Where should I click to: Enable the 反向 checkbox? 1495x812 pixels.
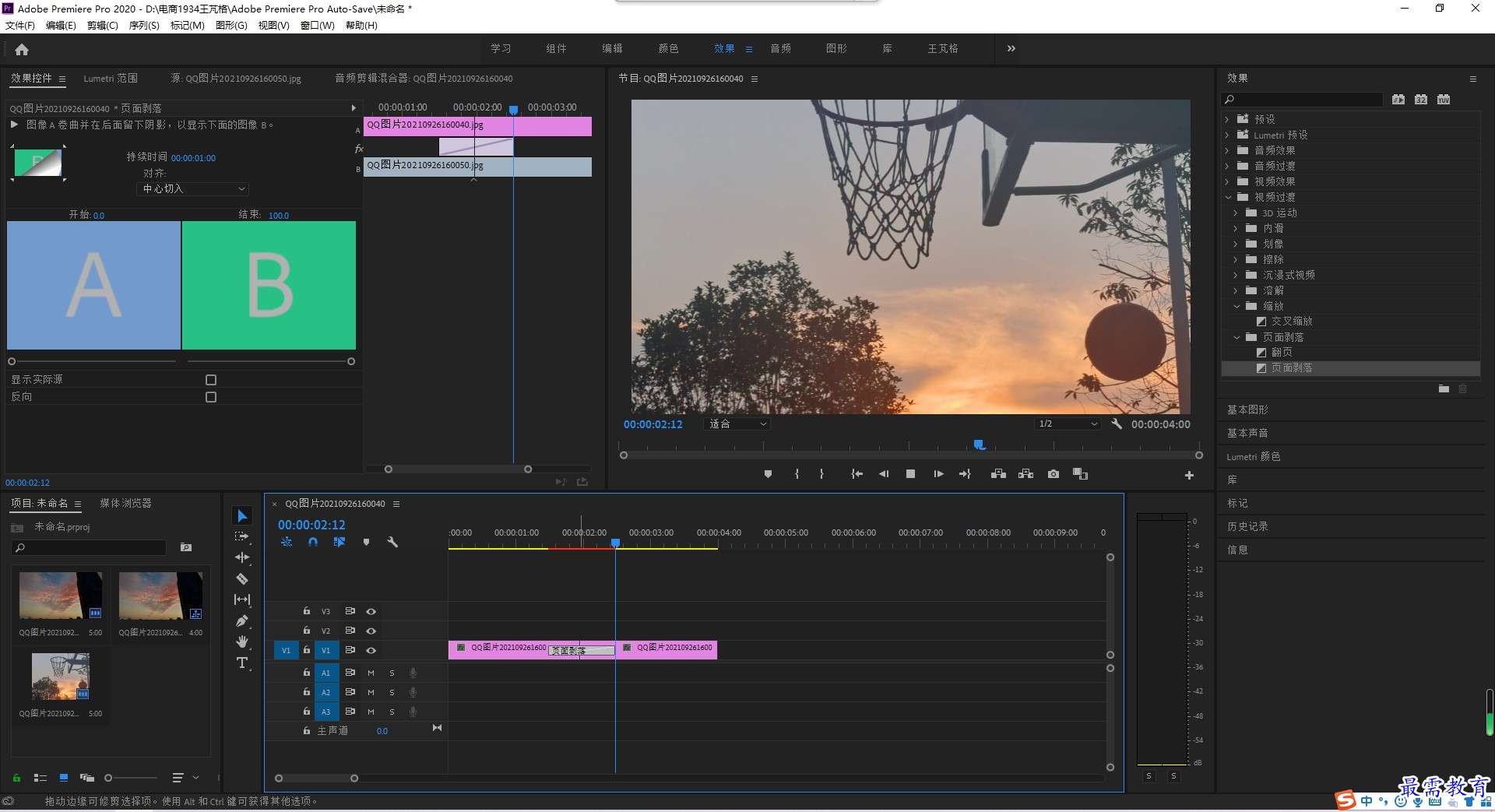(x=211, y=397)
